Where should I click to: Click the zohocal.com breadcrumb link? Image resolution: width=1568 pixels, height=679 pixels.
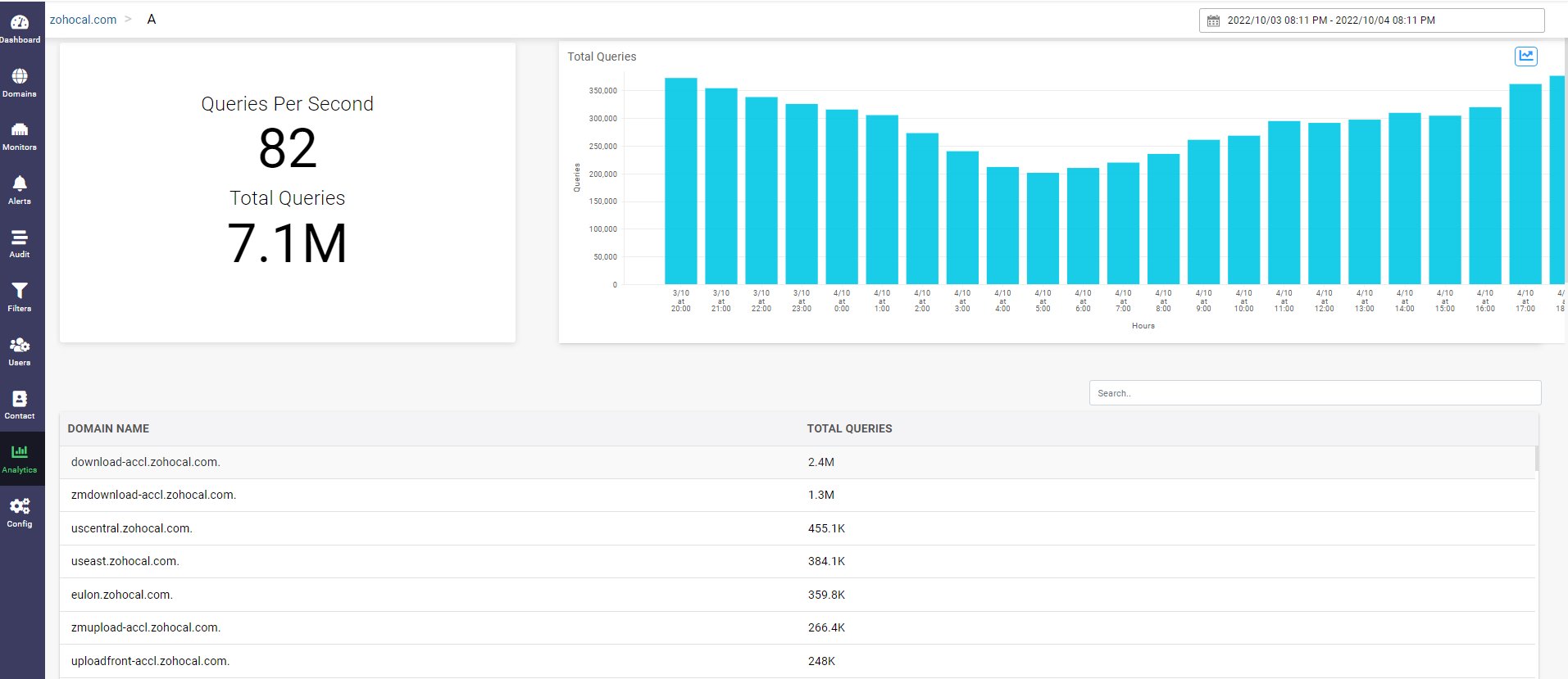click(83, 20)
